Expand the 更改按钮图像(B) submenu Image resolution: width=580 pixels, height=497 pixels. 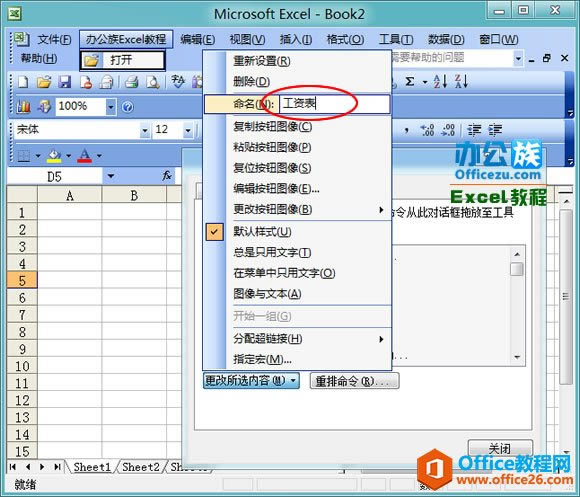pyautogui.click(x=297, y=210)
